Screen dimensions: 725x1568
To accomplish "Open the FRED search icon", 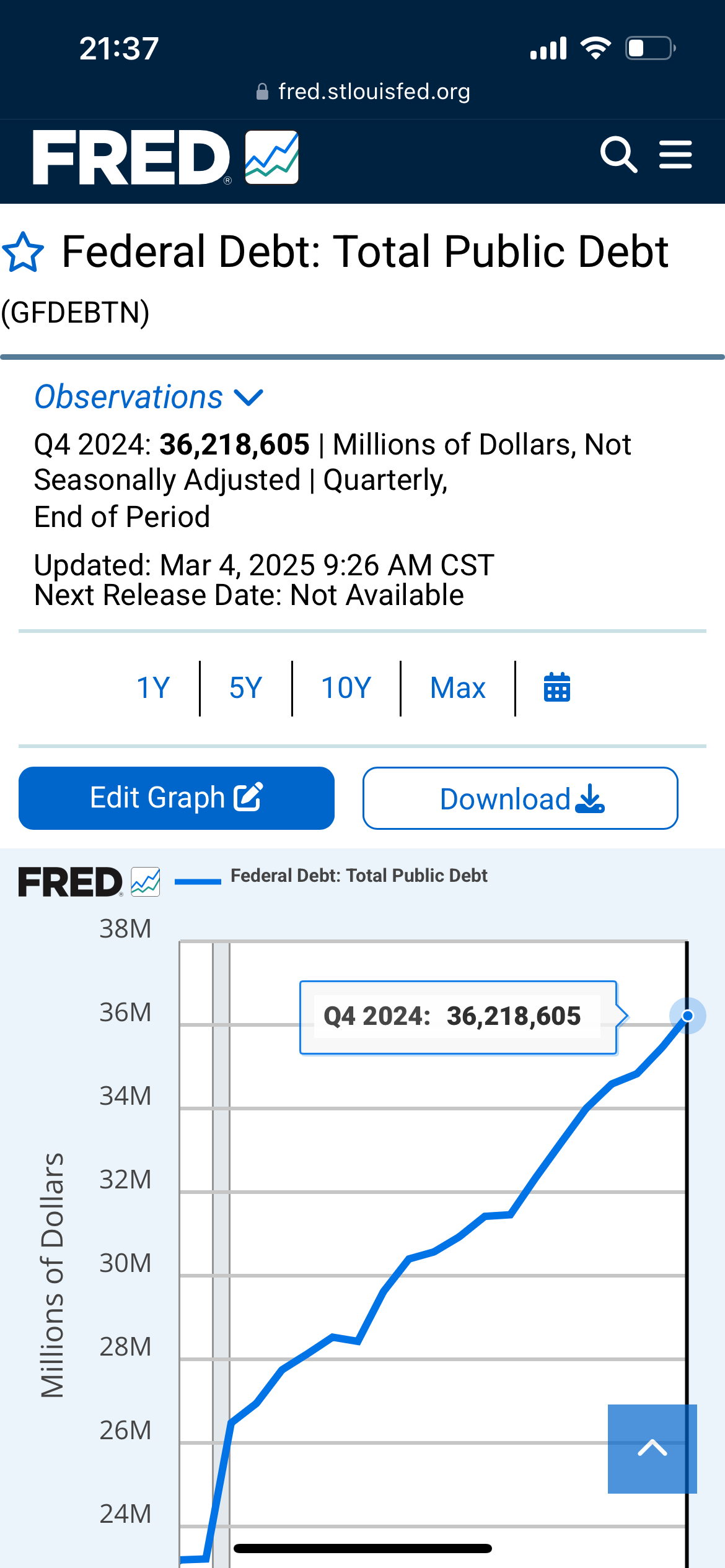I will (x=618, y=155).
